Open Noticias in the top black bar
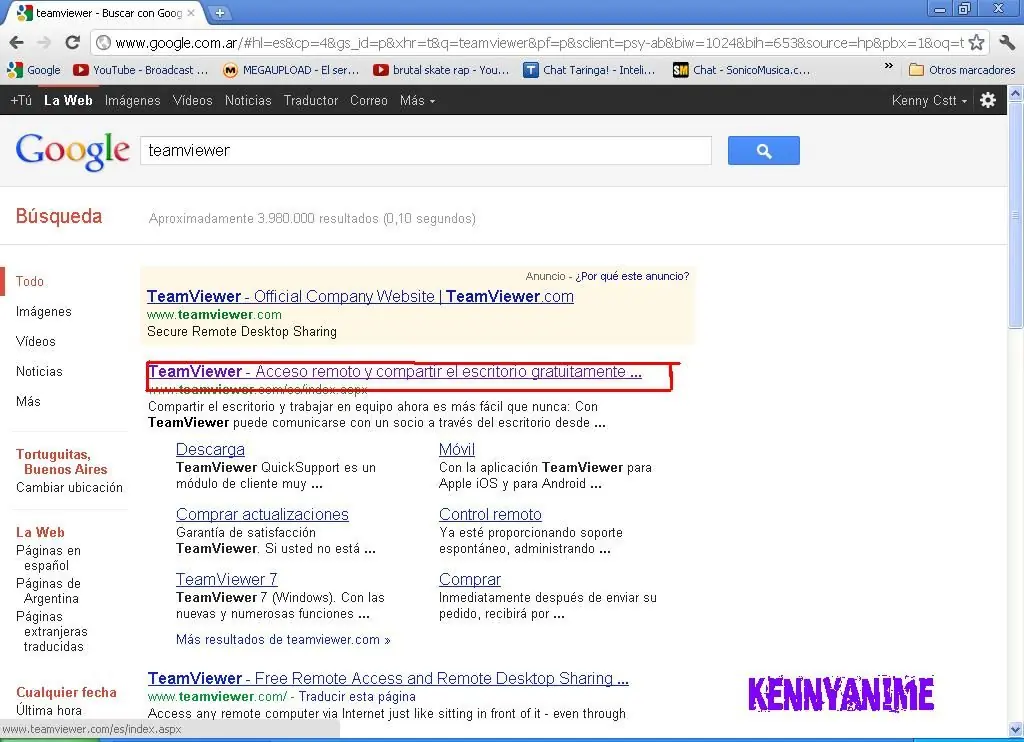This screenshot has height=742, width=1024. pos(248,101)
